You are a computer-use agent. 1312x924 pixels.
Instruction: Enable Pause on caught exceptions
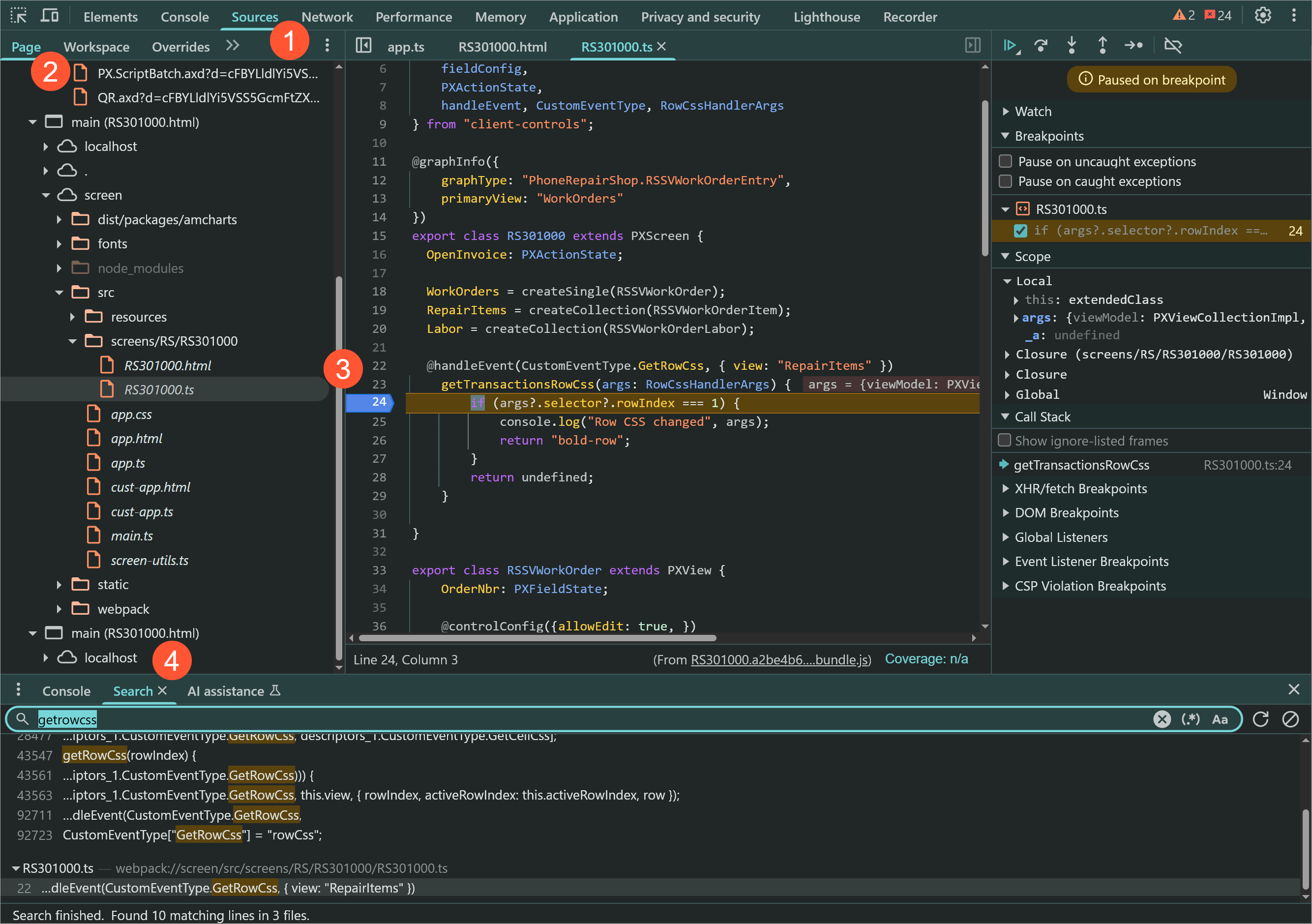(1005, 181)
